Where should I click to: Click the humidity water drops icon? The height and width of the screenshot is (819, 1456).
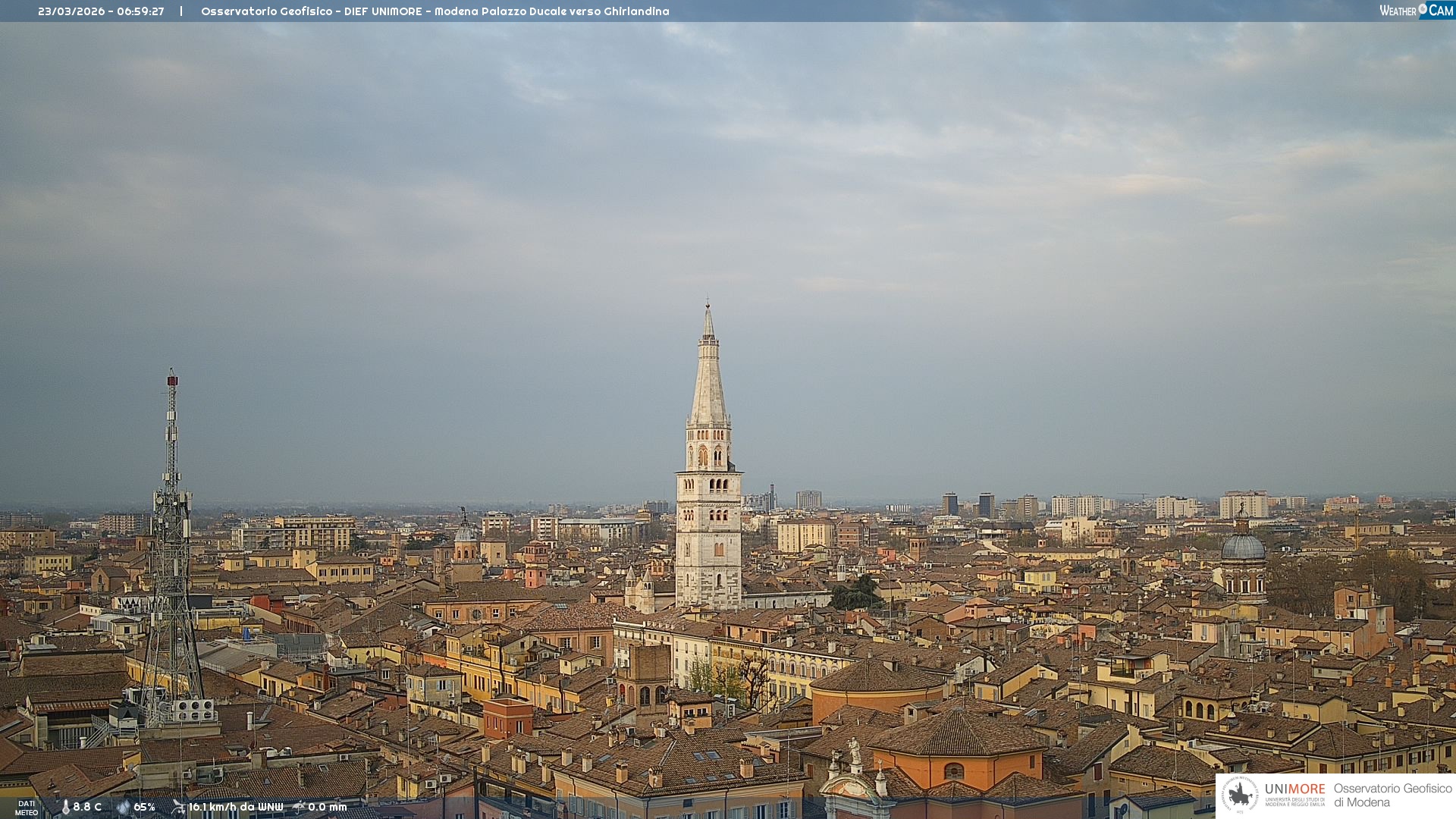tap(123, 807)
